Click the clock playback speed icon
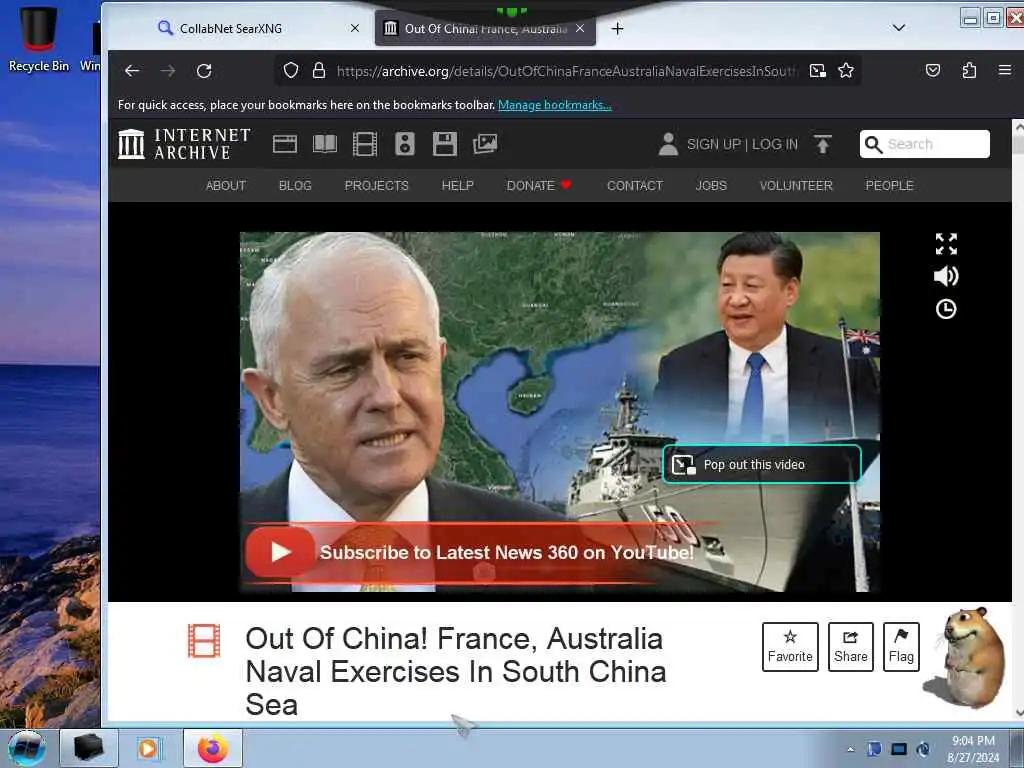Screen dimensions: 1024x768 tap(946, 309)
